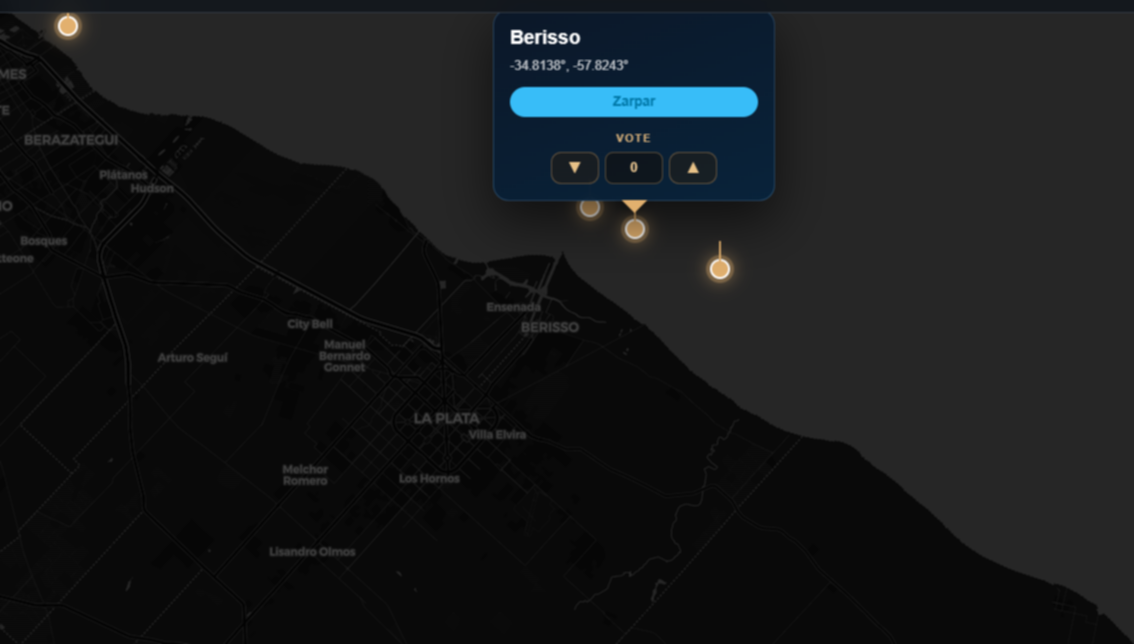Select the marker left of the popup pointer
Viewport: 1134px width, 644px height.
point(590,208)
